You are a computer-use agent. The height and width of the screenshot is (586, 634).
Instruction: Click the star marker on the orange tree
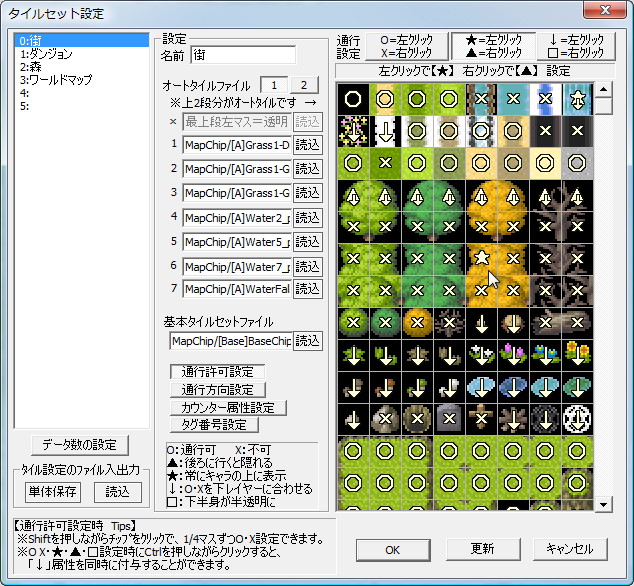click(481, 258)
